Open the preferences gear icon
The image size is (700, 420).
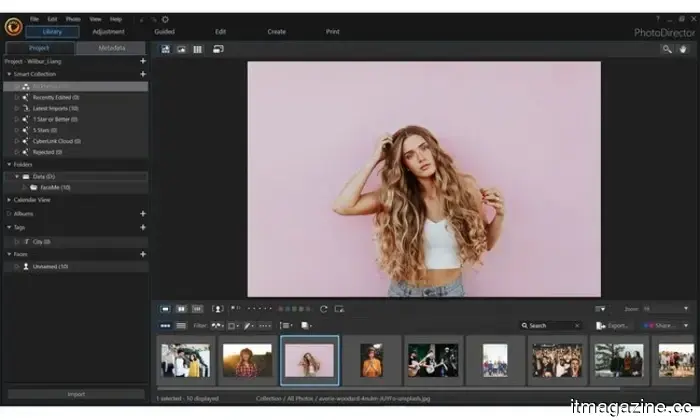click(165, 20)
